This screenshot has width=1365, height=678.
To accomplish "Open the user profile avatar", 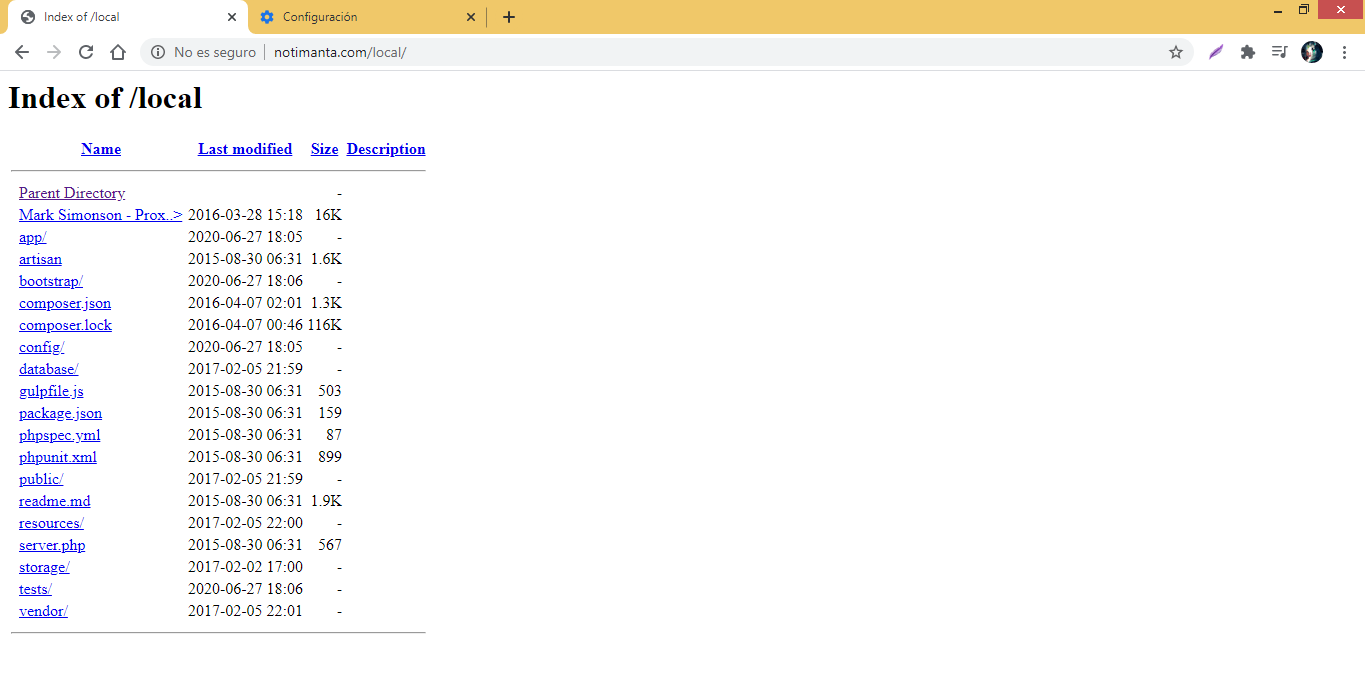I will point(1312,52).
